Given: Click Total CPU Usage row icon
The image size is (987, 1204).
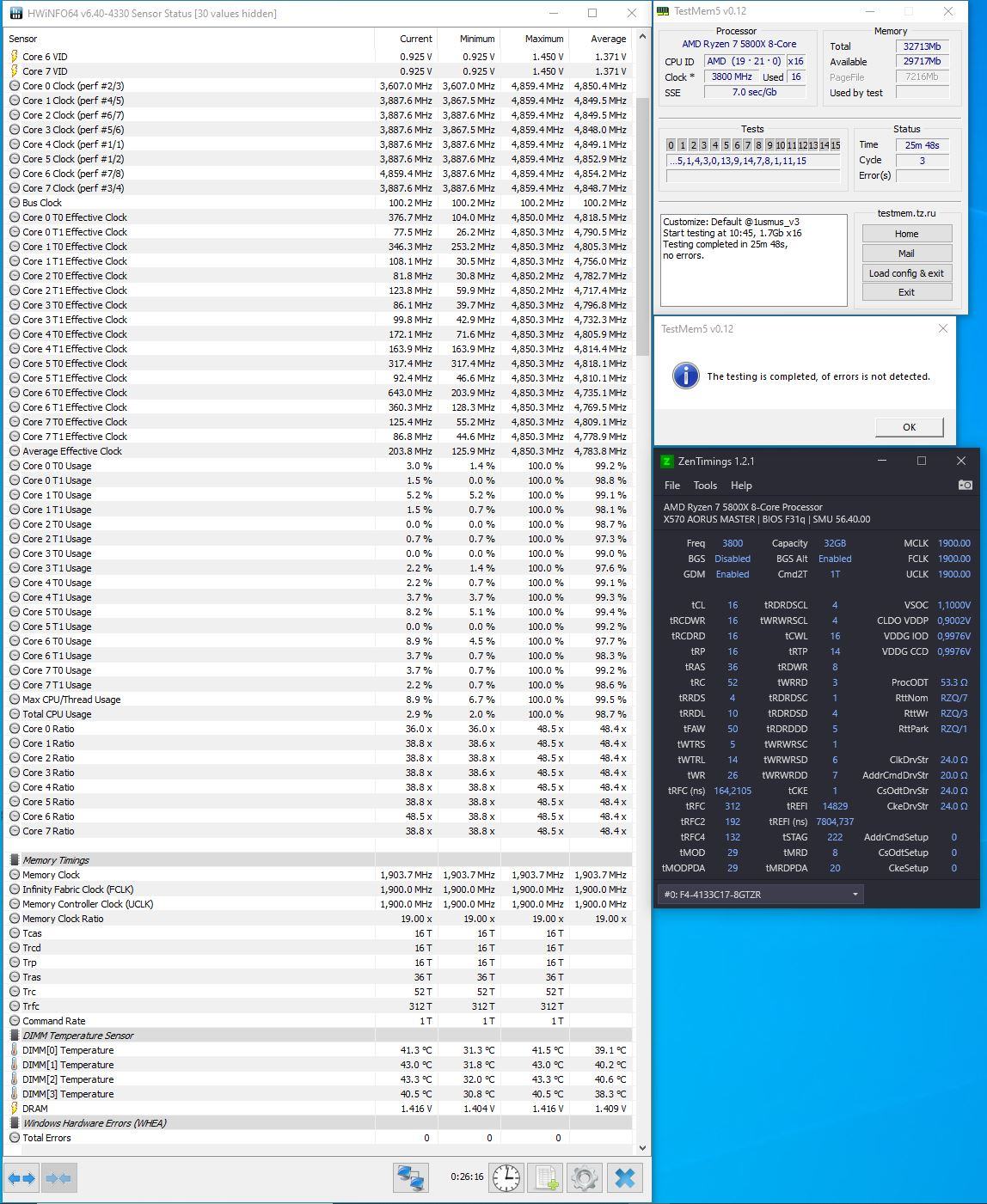Looking at the screenshot, I should [15, 714].
